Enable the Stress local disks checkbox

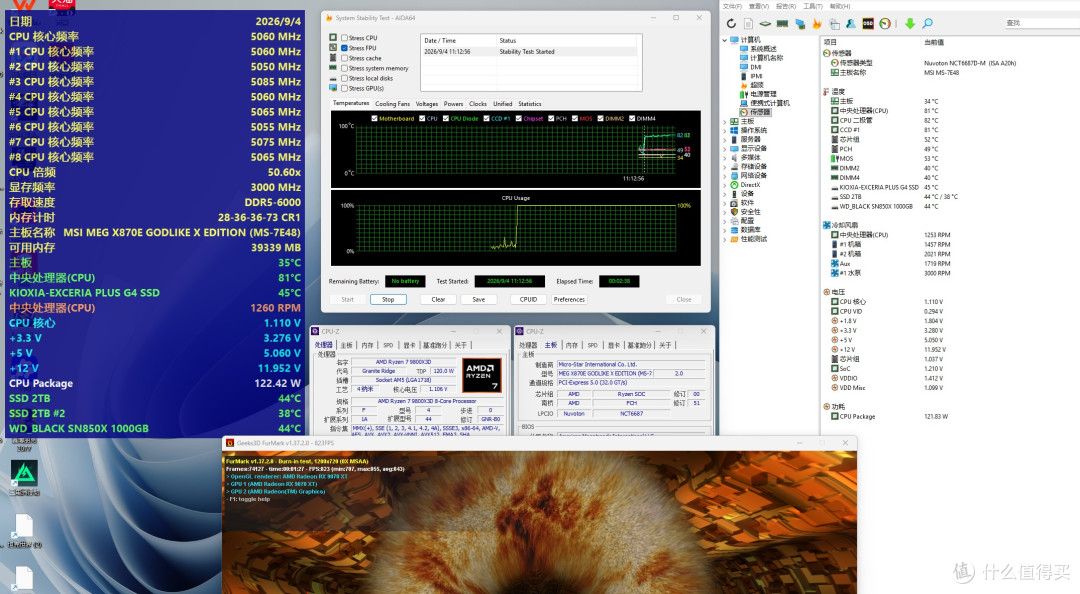tap(344, 79)
